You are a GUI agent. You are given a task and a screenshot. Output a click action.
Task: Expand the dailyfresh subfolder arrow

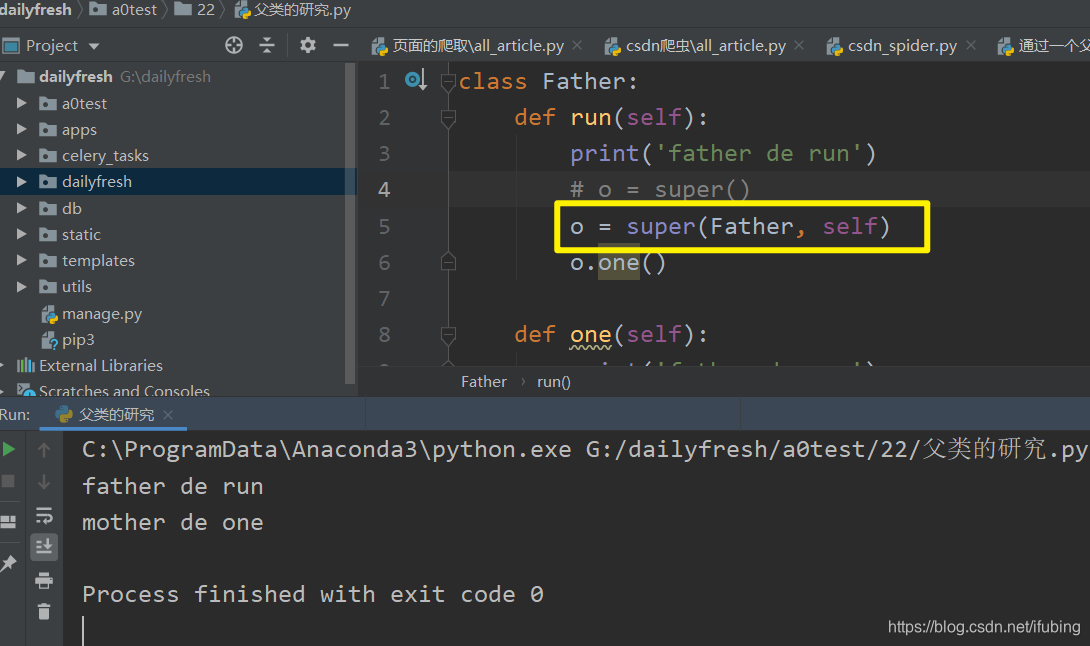[x=21, y=181]
